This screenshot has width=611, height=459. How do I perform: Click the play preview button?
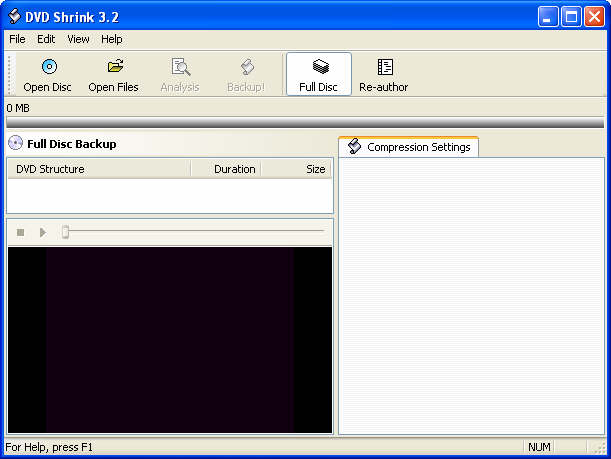click(42, 233)
